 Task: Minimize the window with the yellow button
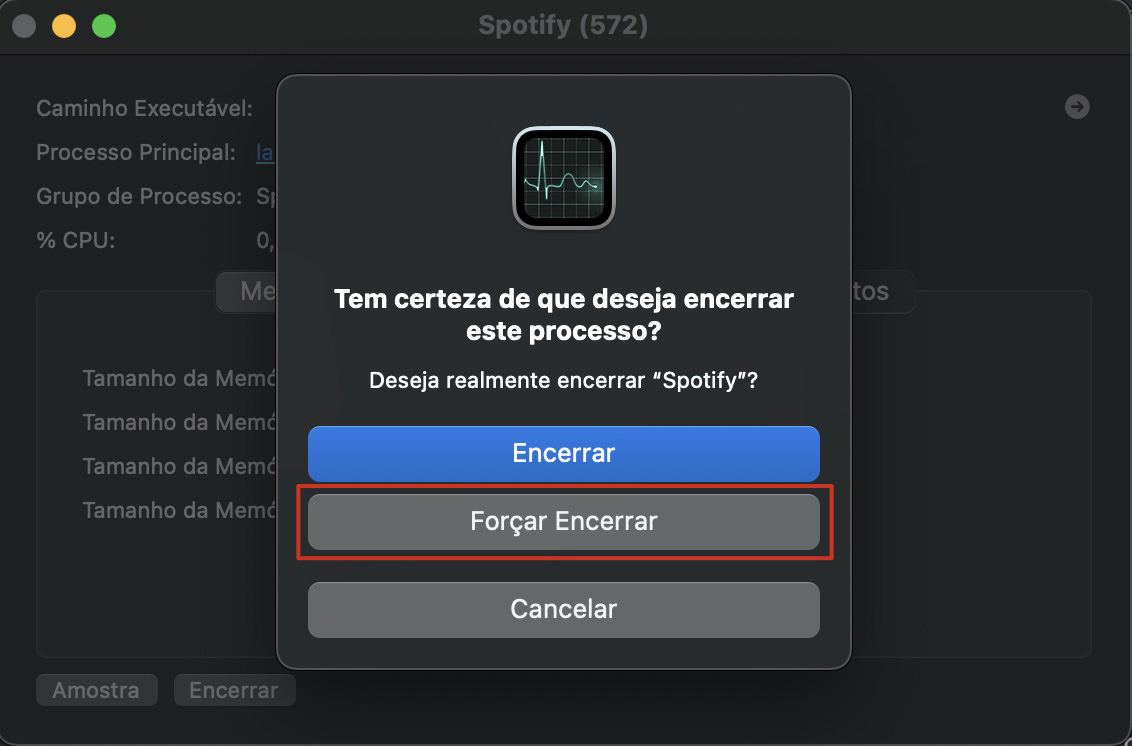tap(63, 27)
